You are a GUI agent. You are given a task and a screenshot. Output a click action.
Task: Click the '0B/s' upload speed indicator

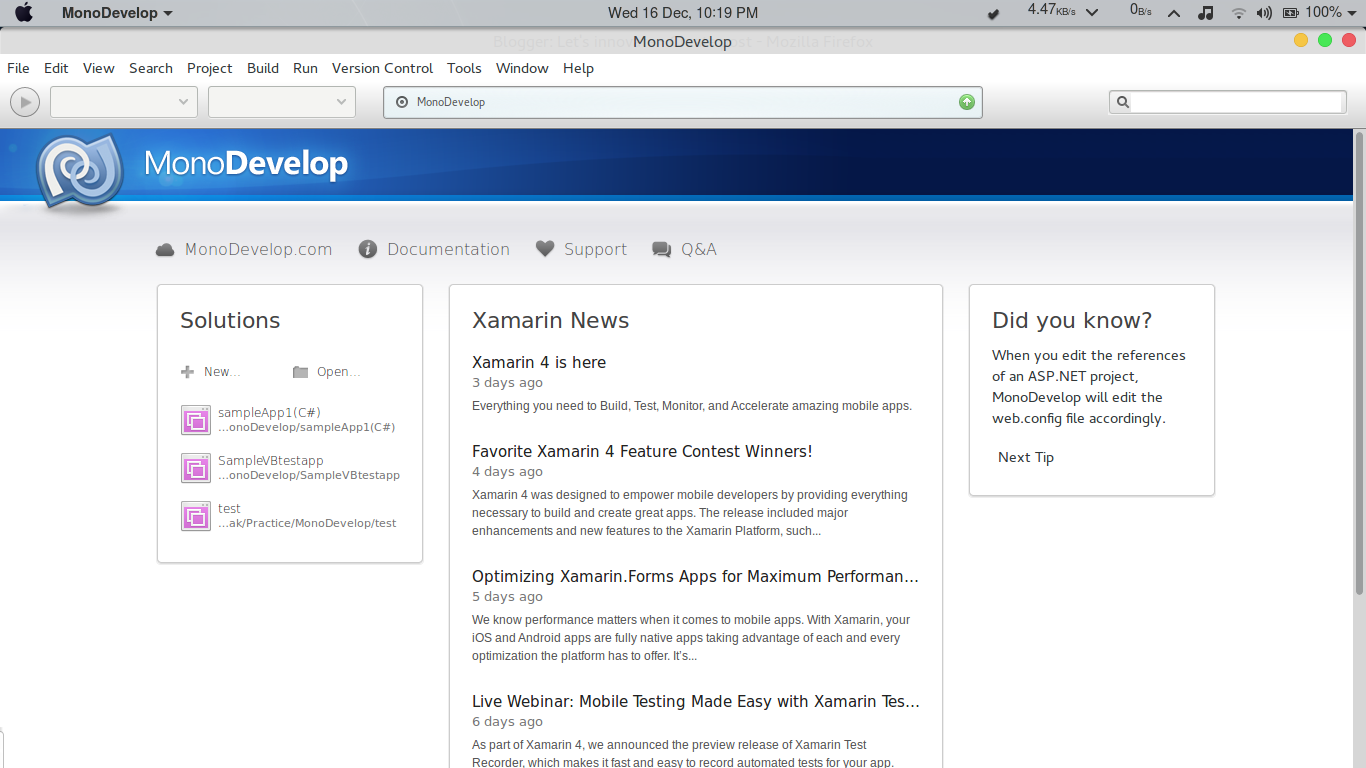coord(1141,10)
